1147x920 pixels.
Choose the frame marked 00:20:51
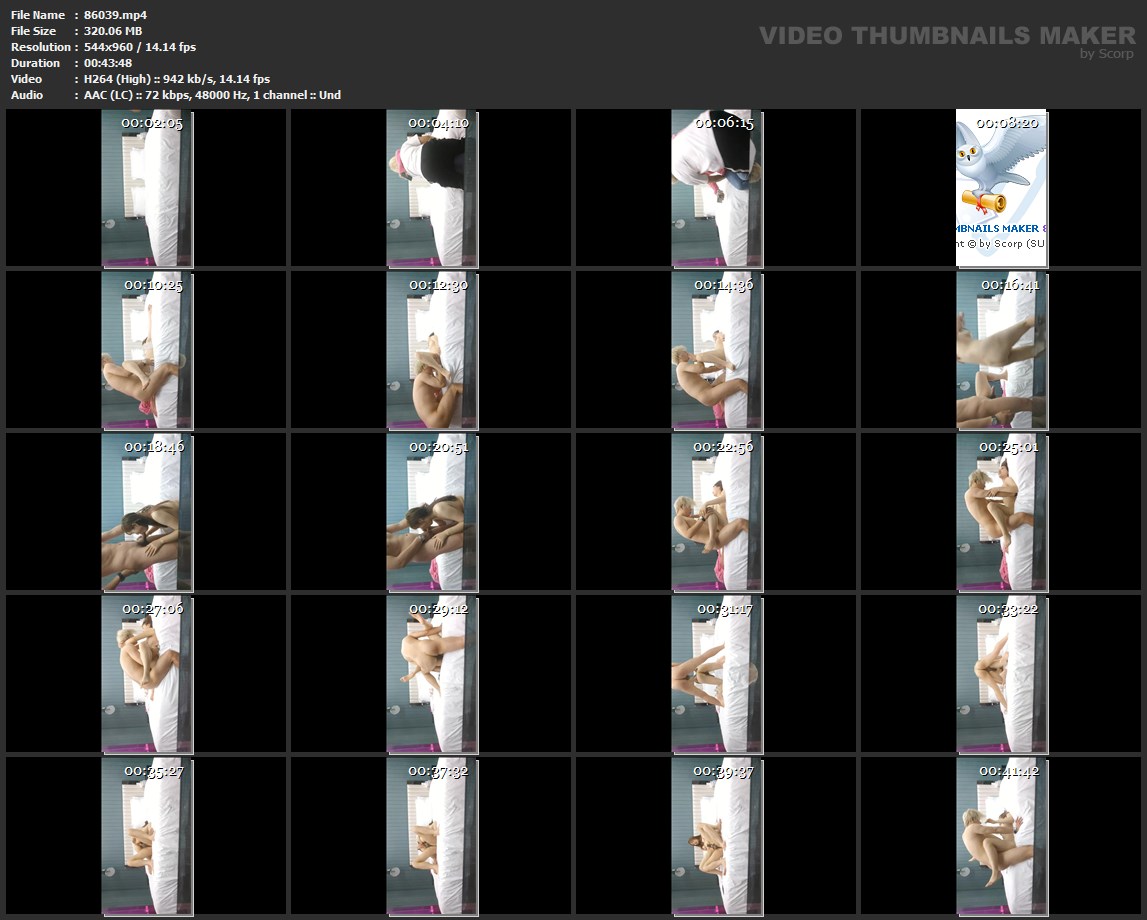[432, 512]
